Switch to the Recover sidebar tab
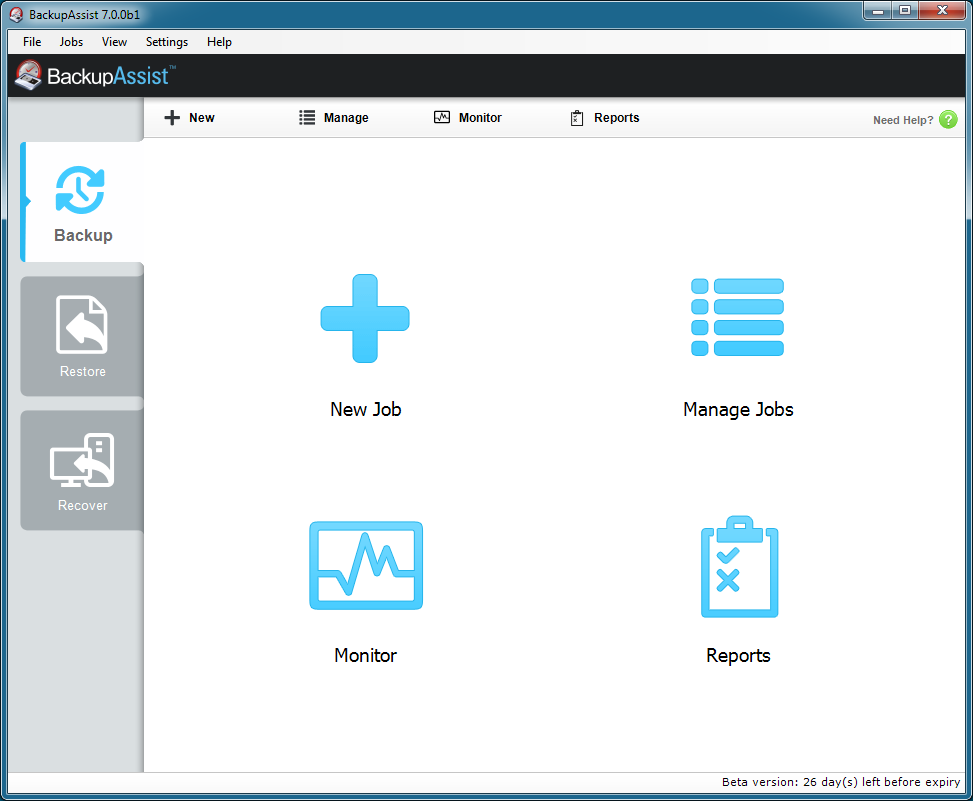Image resolution: width=973 pixels, height=801 pixels. [83, 470]
